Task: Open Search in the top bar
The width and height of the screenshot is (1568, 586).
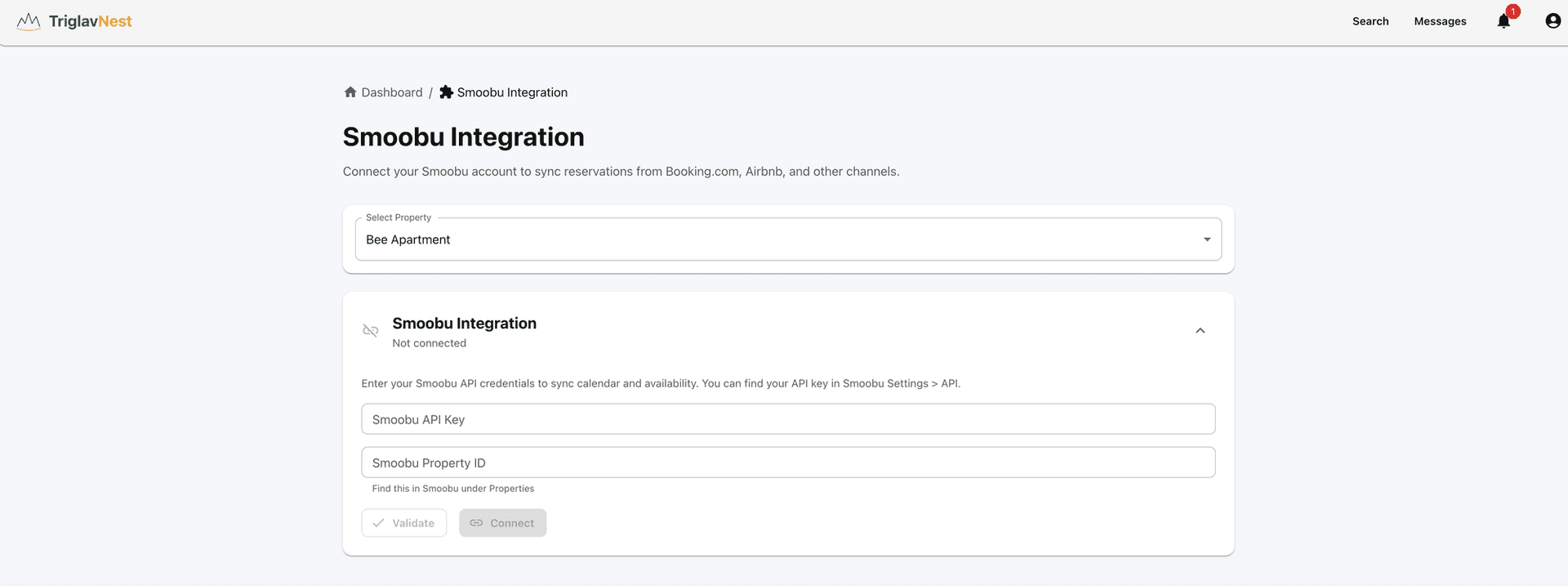Action: [1370, 21]
